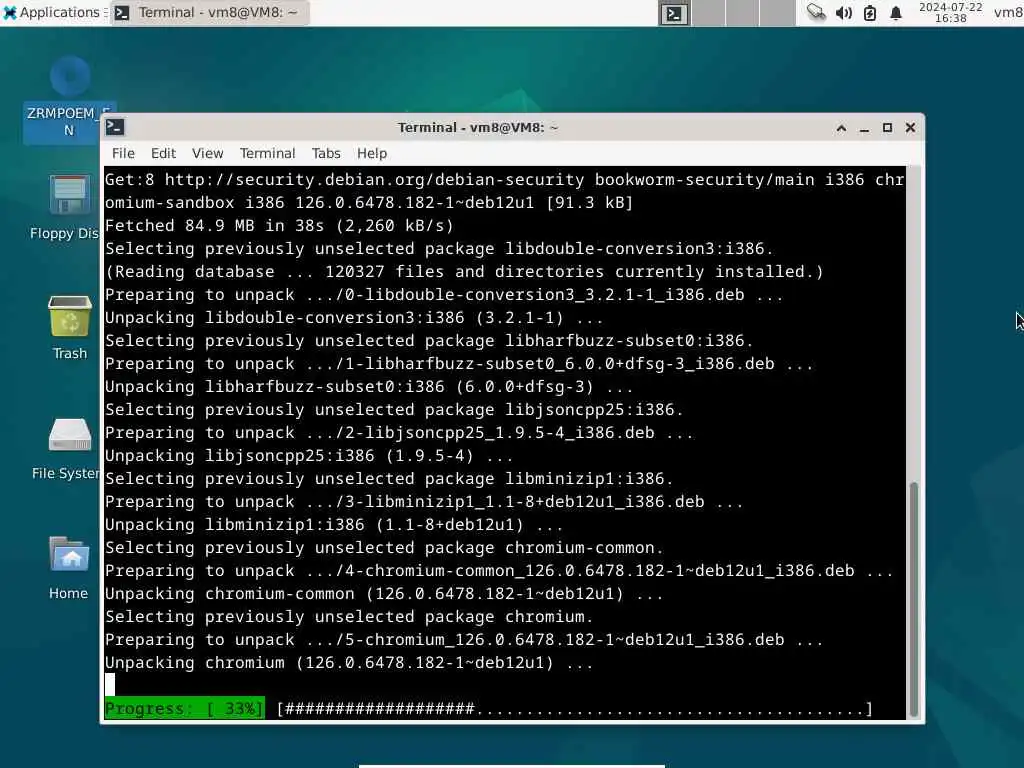This screenshot has height=768, width=1024.
Task: Open the volume speaker icon
Action: pos(843,13)
